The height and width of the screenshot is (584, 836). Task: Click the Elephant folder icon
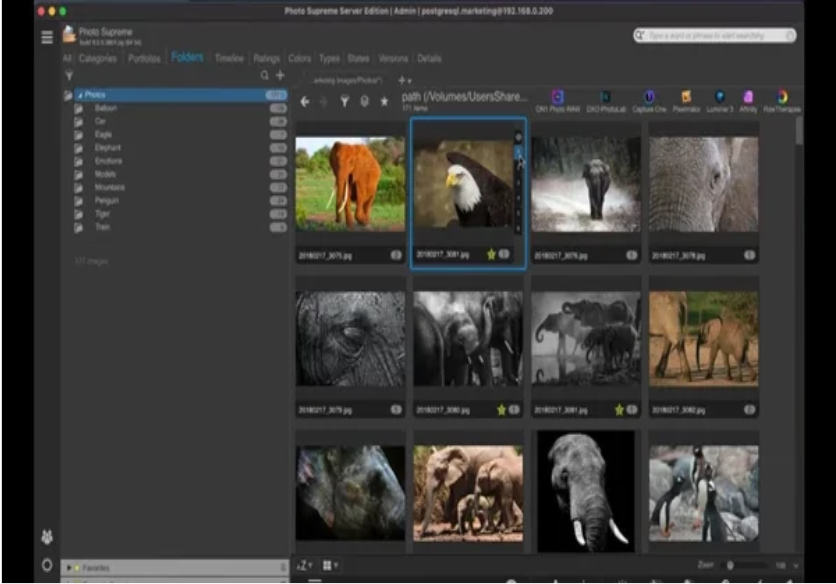click(x=78, y=148)
